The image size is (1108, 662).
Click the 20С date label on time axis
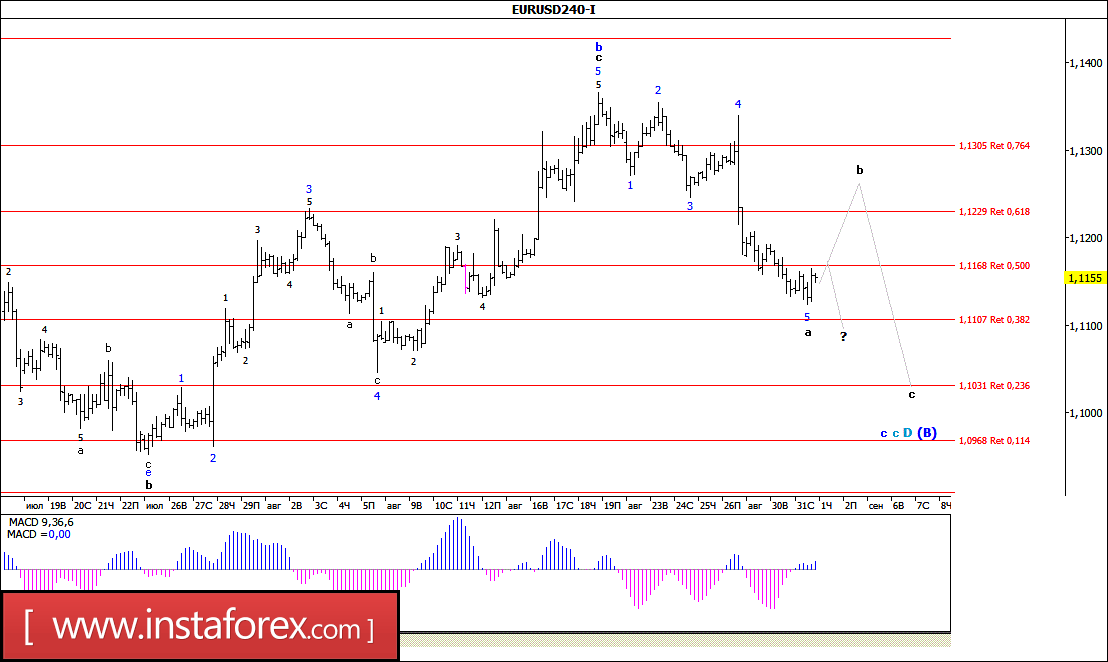pyautogui.click(x=83, y=506)
